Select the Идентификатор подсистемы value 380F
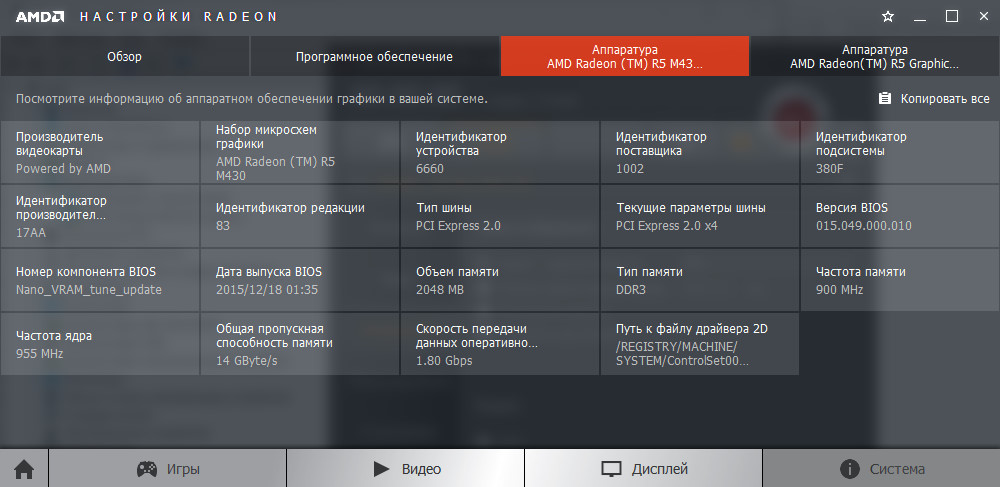The width and height of the screenshot is (1000, 487). pyautogui.click(x=830, y=169)
